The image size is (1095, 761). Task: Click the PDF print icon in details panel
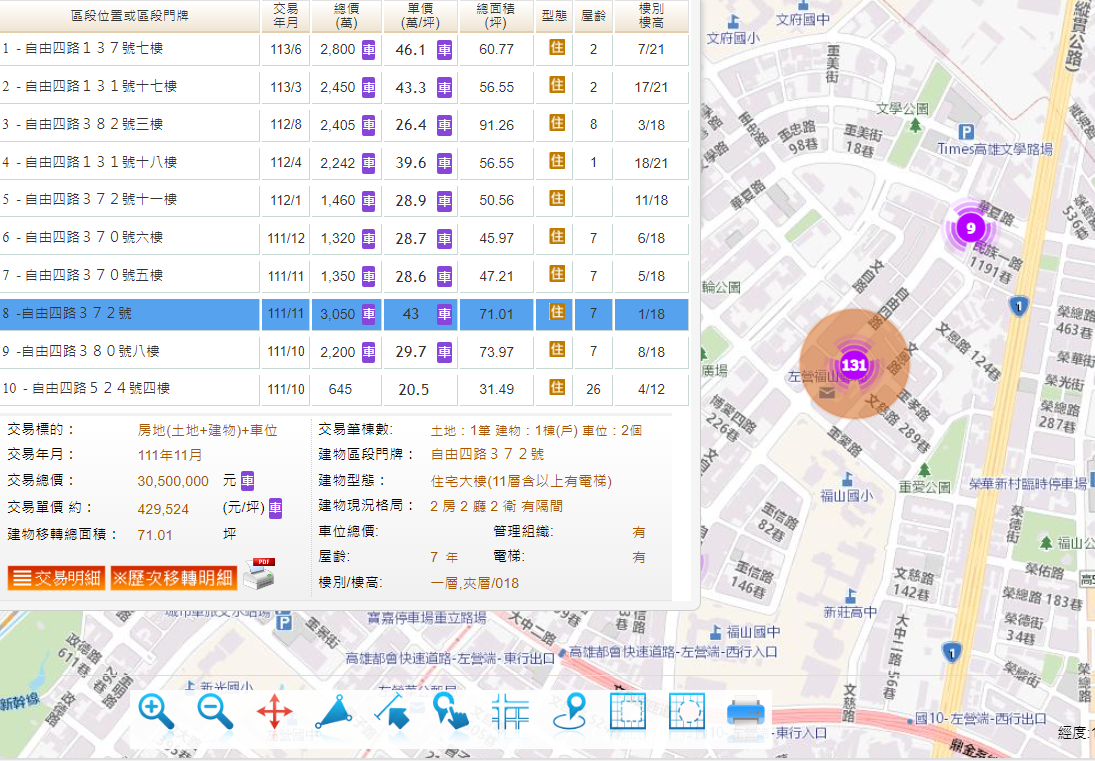point(258,573)
